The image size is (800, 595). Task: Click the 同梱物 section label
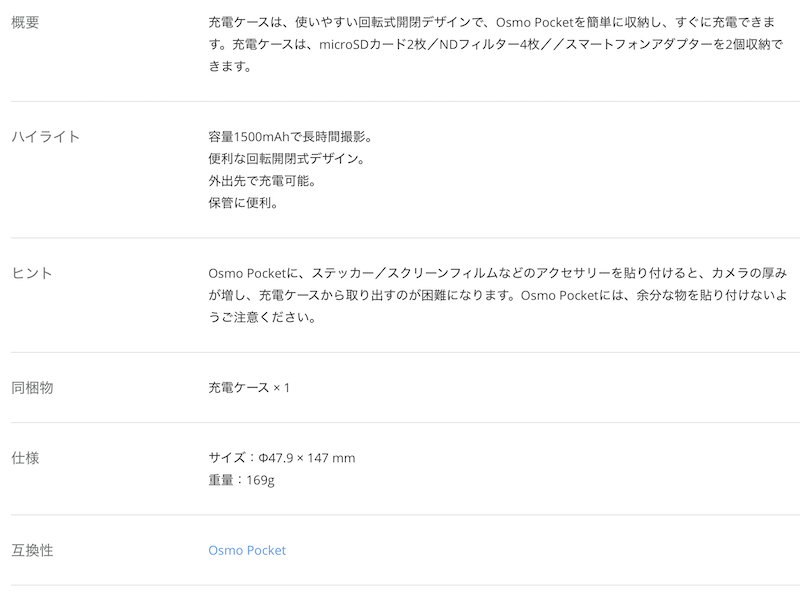coord(32,388)
